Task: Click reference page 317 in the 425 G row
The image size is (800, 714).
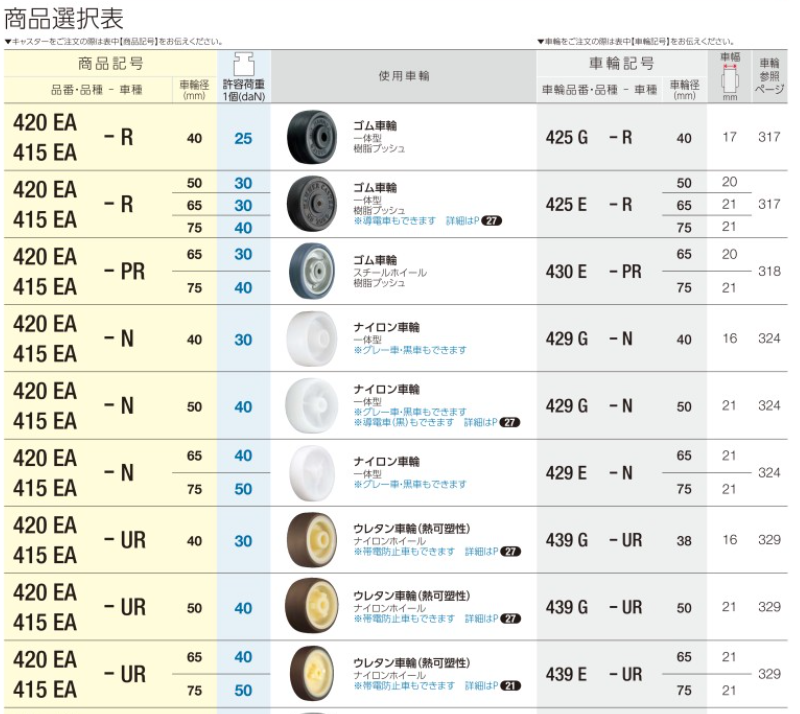Action: point(769,137)
